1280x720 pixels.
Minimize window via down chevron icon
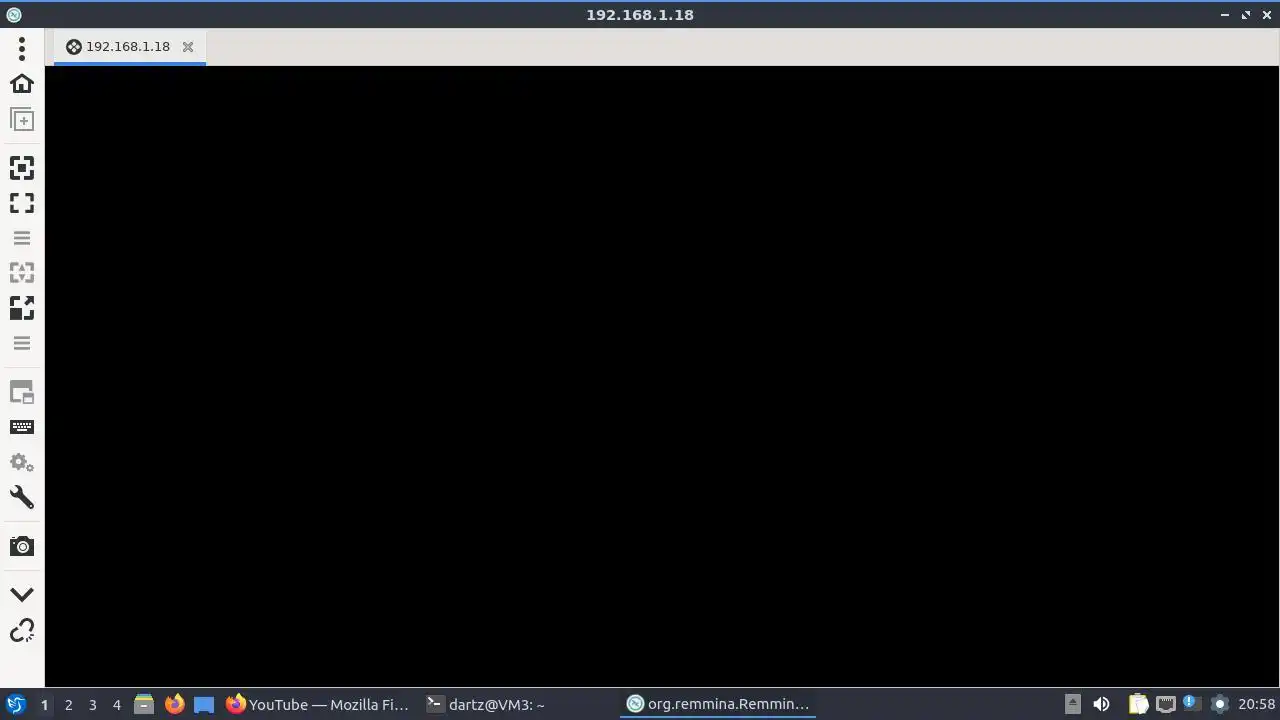point(22,595)
